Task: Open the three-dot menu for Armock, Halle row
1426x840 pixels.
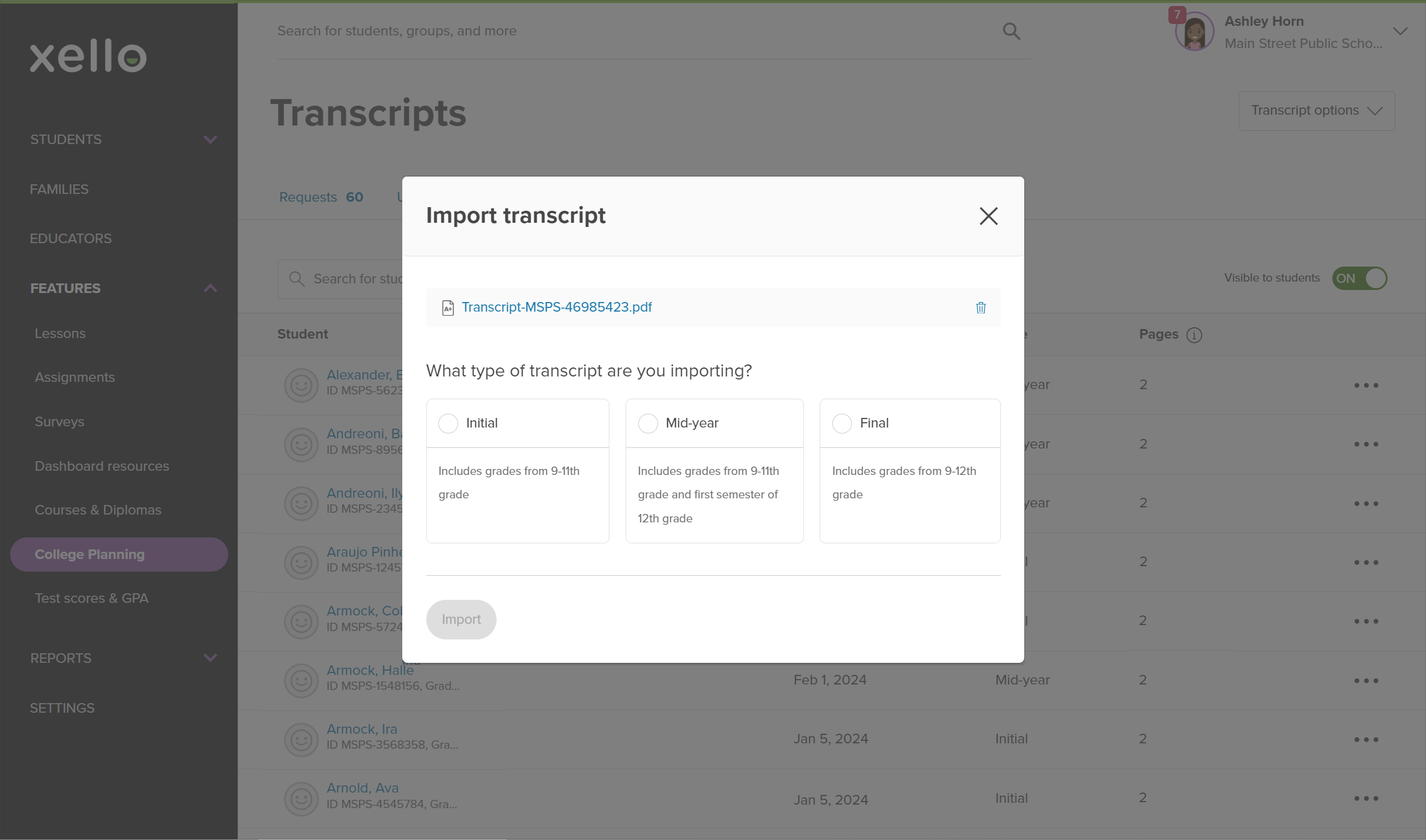Action: click(1366, 680)
